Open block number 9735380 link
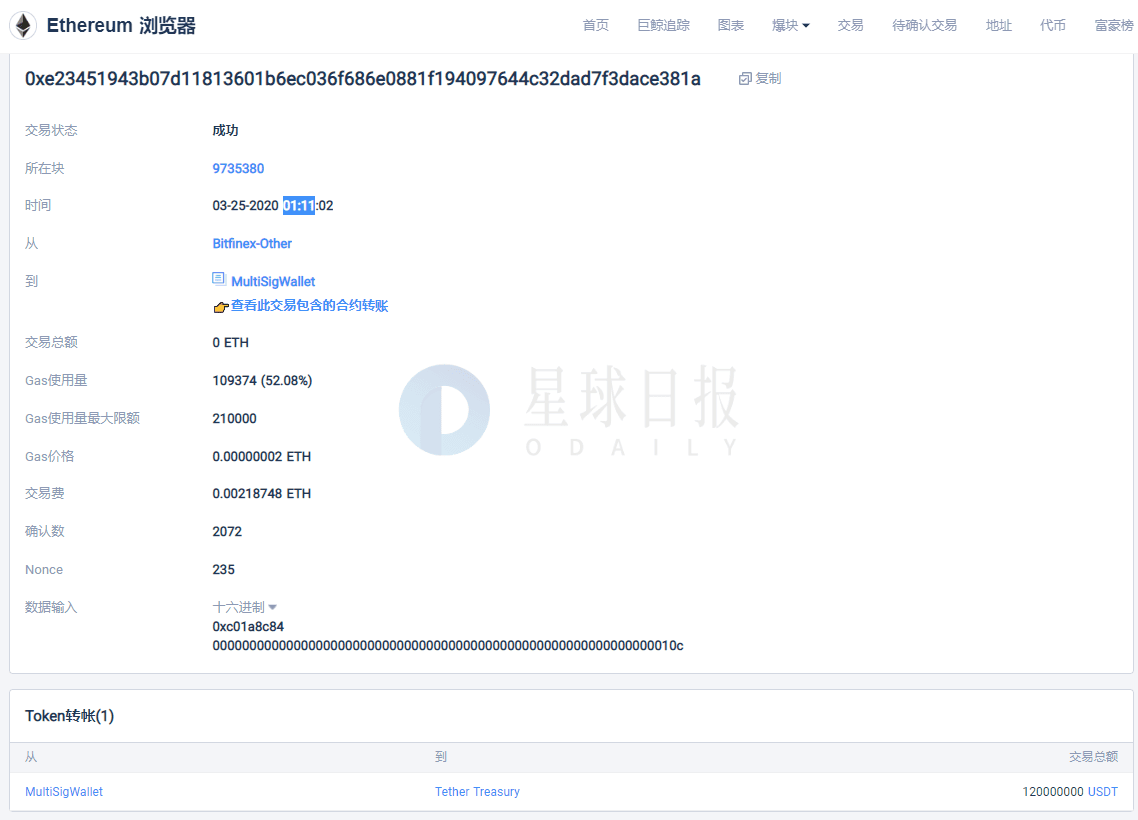The height and width of the screenshot is (820, 1138). [238, 168]
